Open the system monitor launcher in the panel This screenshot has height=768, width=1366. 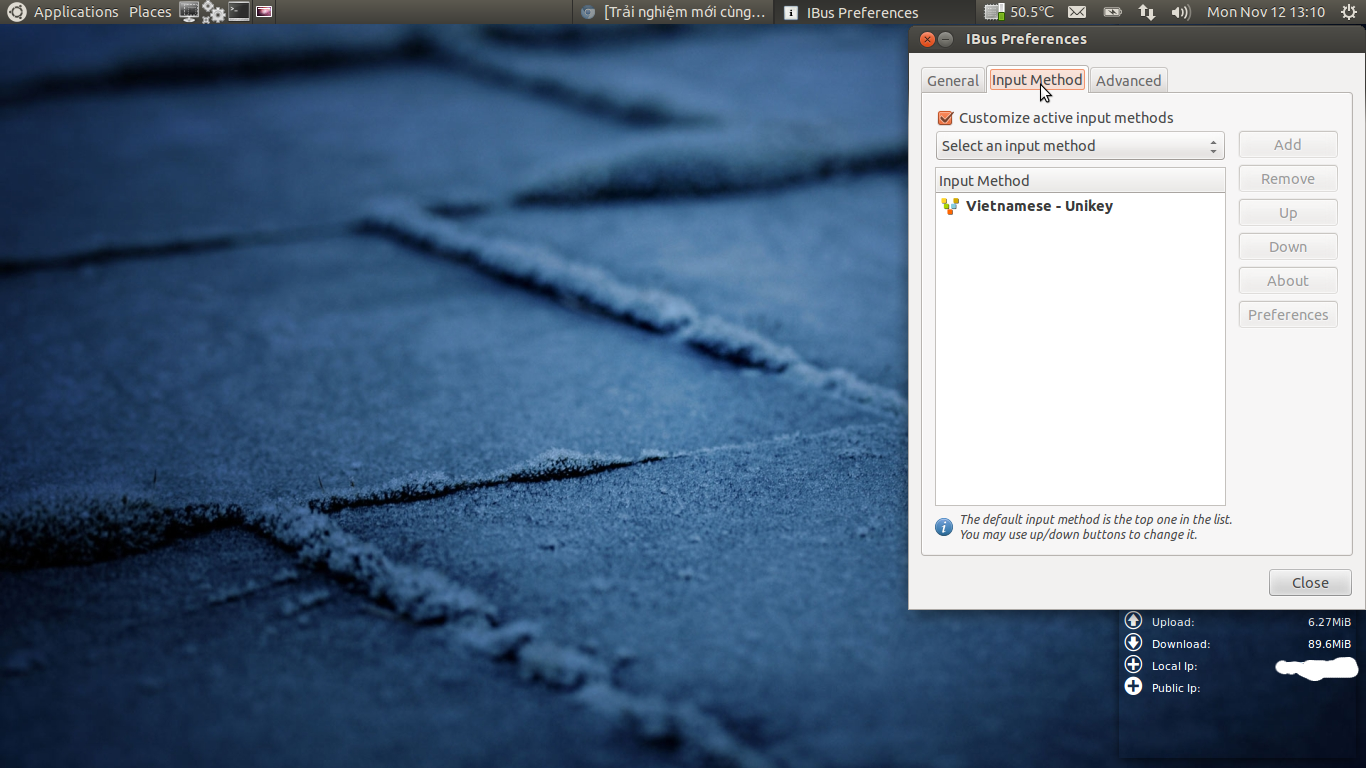click(189, 12)
